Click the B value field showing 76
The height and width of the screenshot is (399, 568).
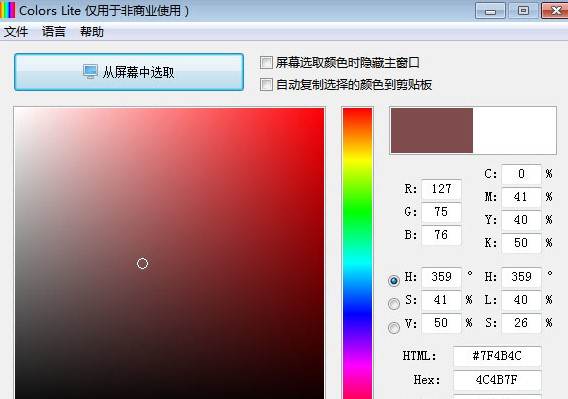coord(441,235)
